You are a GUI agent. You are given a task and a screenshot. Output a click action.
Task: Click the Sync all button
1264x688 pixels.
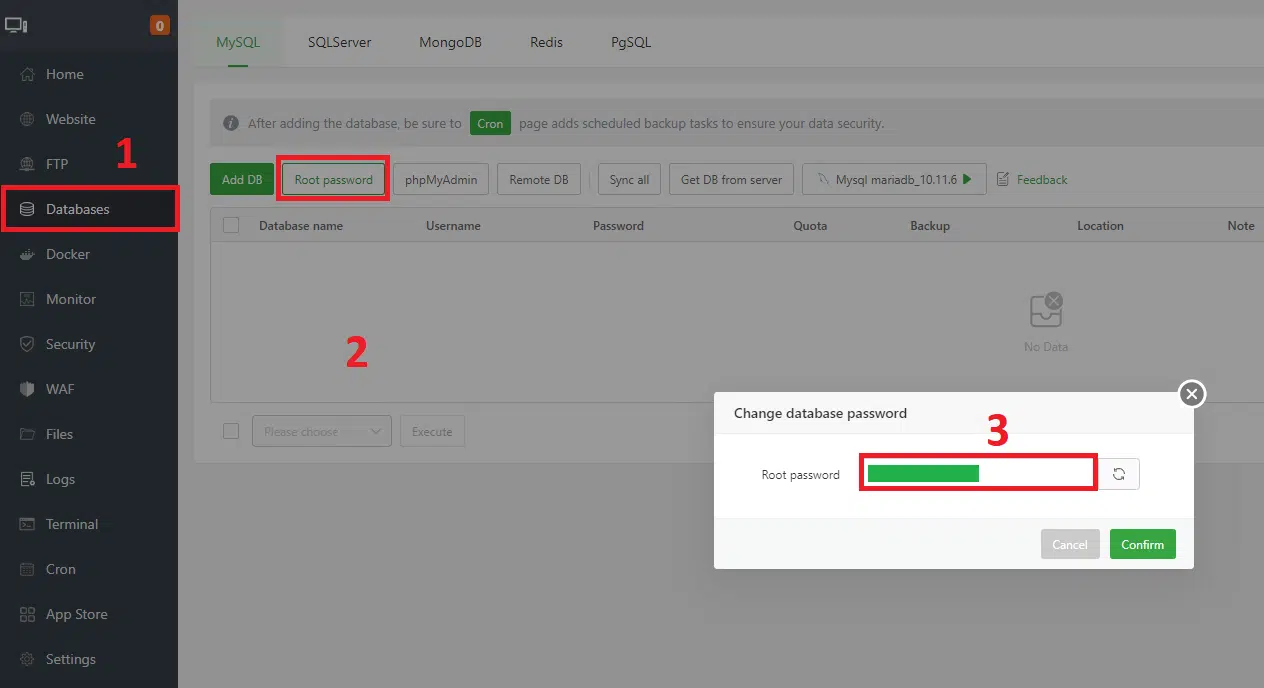point(629,179)
